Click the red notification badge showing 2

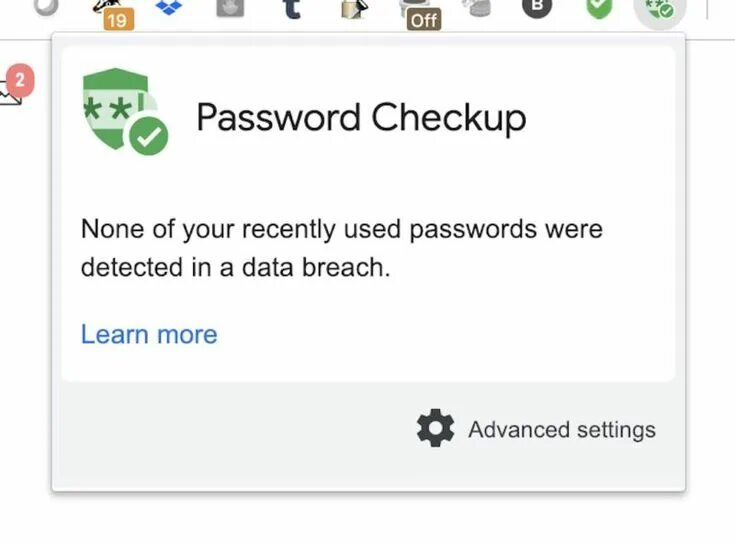(x=20, y=80)
